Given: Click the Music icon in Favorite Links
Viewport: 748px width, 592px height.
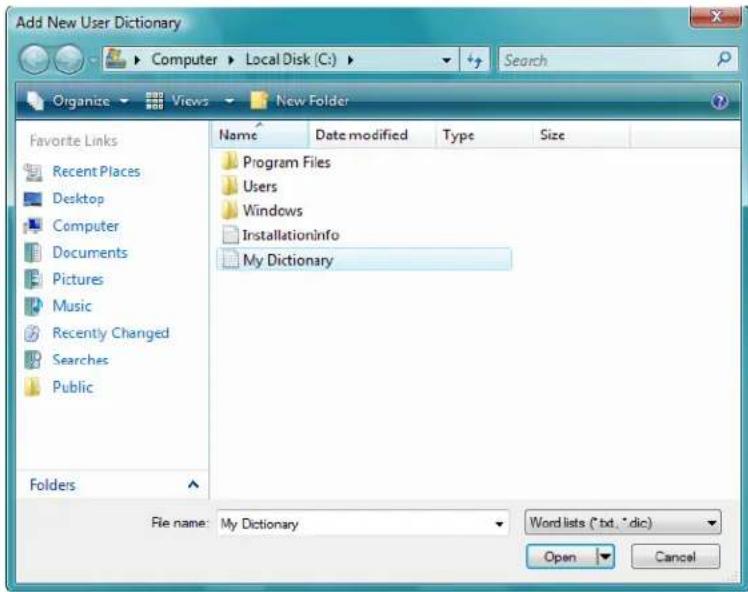Looking at the screenshot, I should click(x=33, y=306).
